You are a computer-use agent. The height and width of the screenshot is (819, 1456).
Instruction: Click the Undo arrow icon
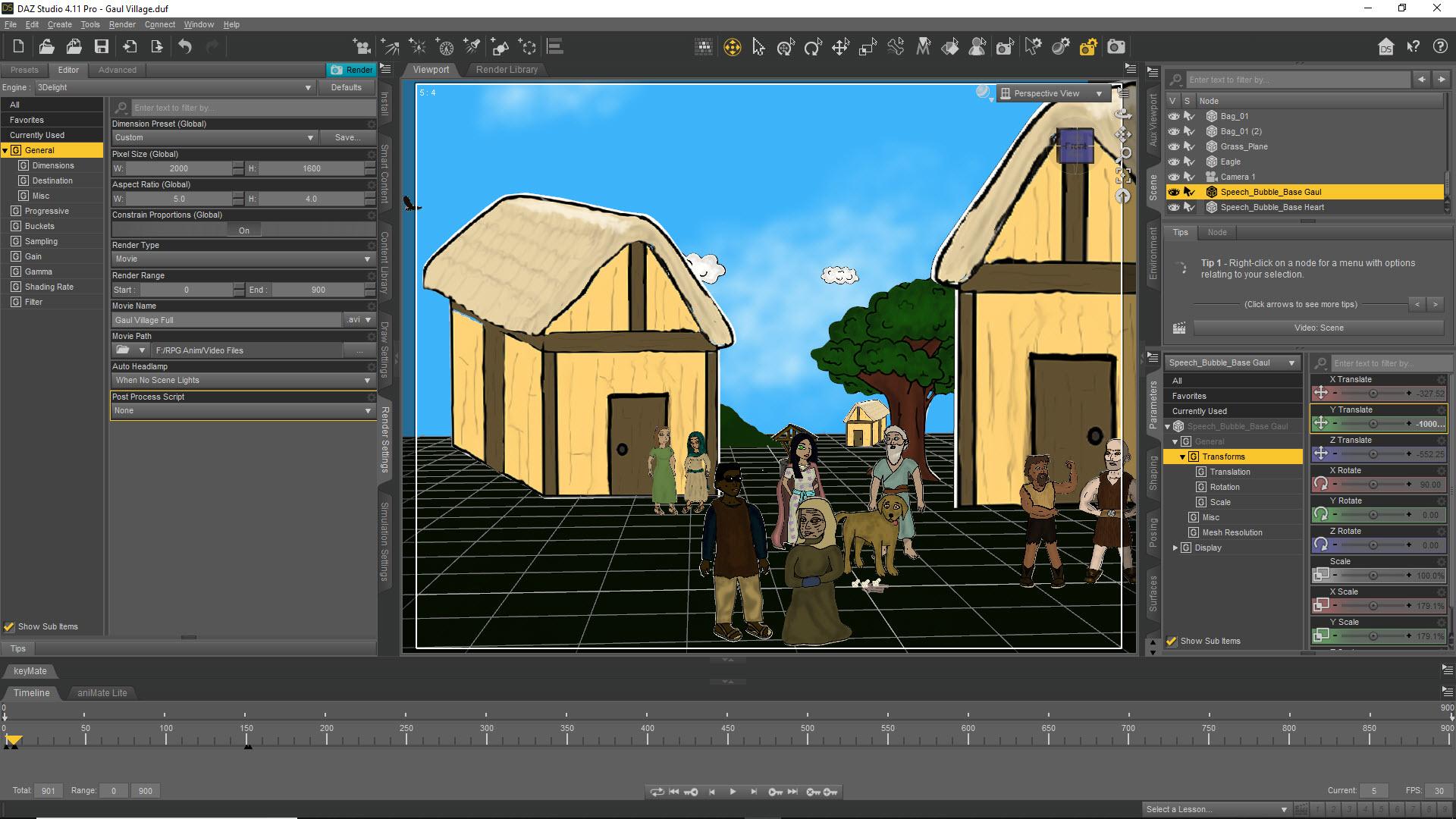[x=185, y=47]
